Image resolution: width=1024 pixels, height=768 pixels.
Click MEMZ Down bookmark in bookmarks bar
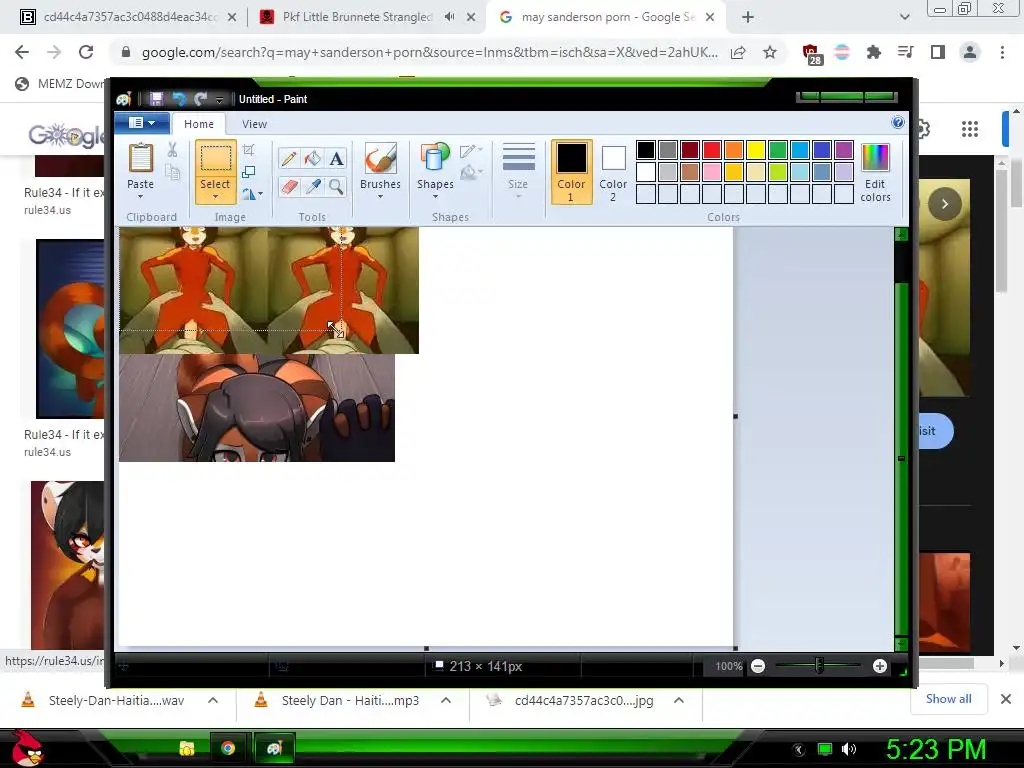59,84
